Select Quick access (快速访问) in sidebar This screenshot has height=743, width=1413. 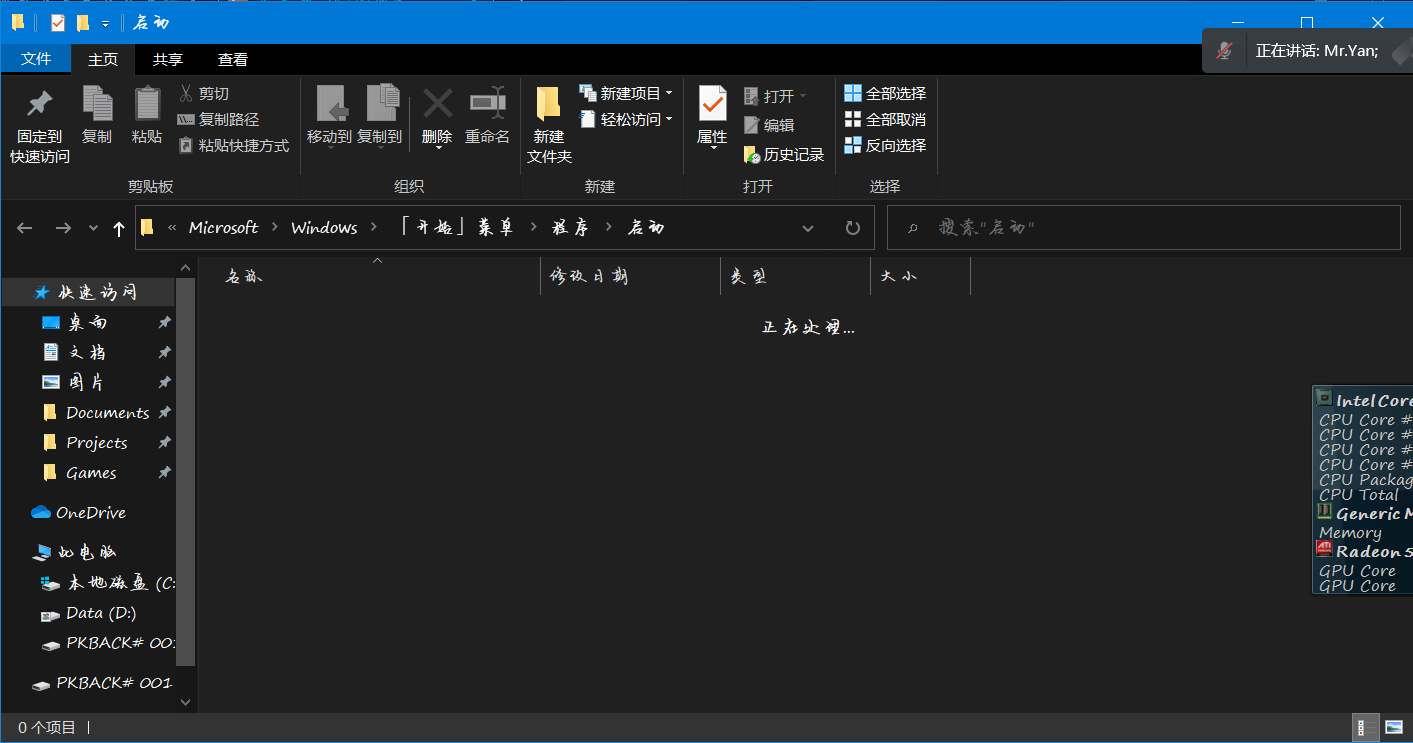pos(88,292)
